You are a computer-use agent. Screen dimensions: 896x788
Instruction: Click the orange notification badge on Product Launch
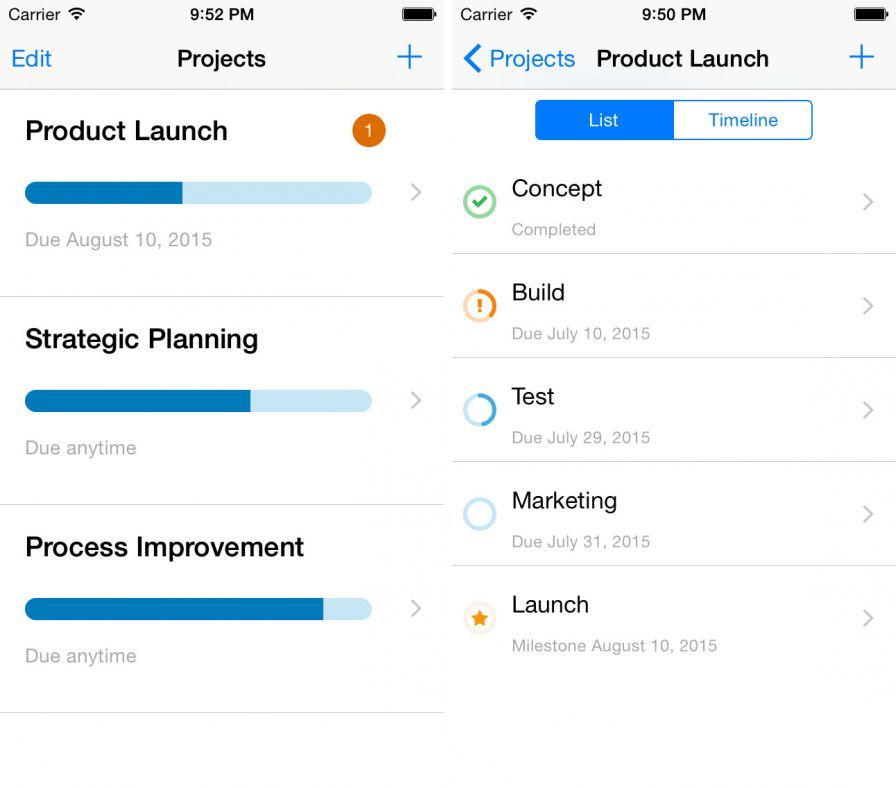click(368, 130)
